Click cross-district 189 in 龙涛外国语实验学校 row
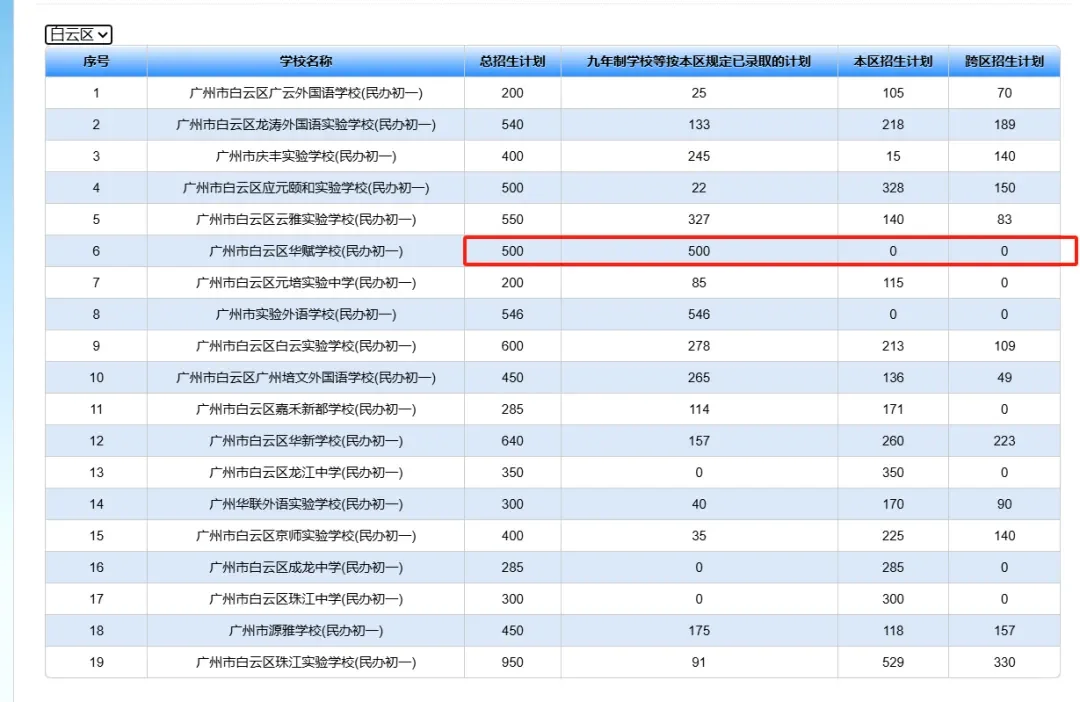Screen dimensions: 1080x702 tap(1004, 125)
